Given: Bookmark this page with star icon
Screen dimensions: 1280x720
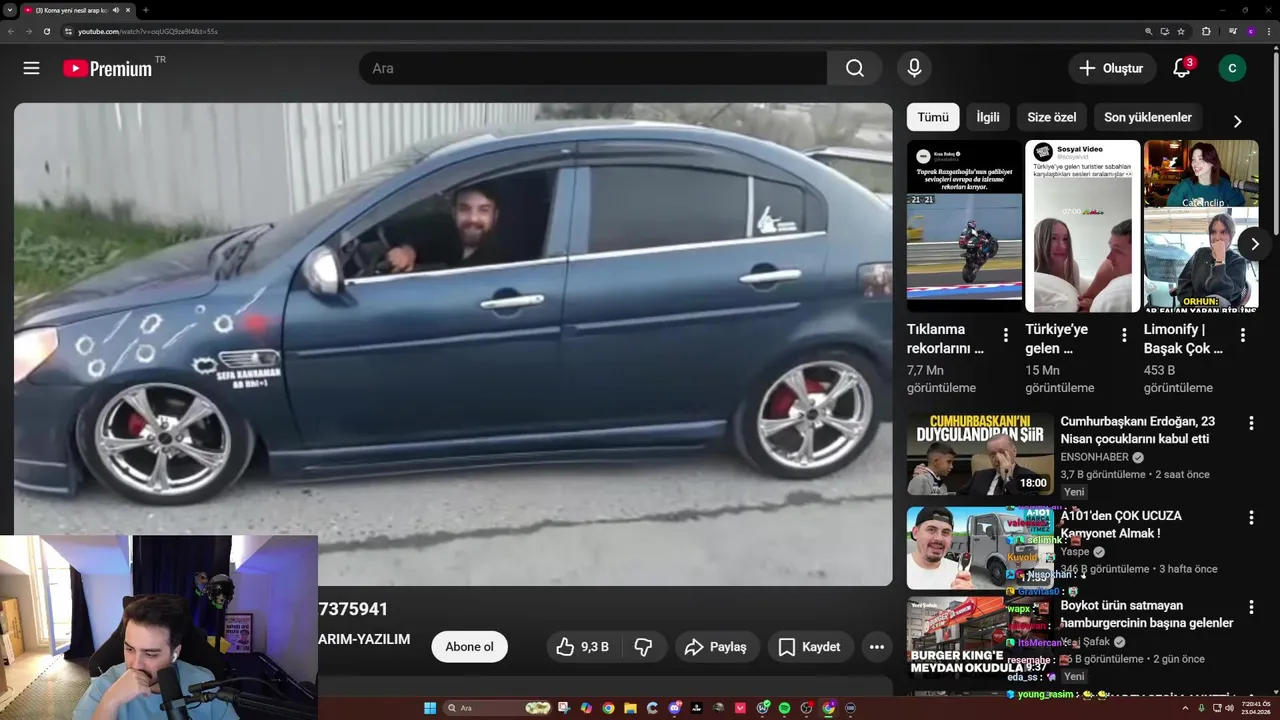Looking at the screenshot, I should [x=1181, y=31].
